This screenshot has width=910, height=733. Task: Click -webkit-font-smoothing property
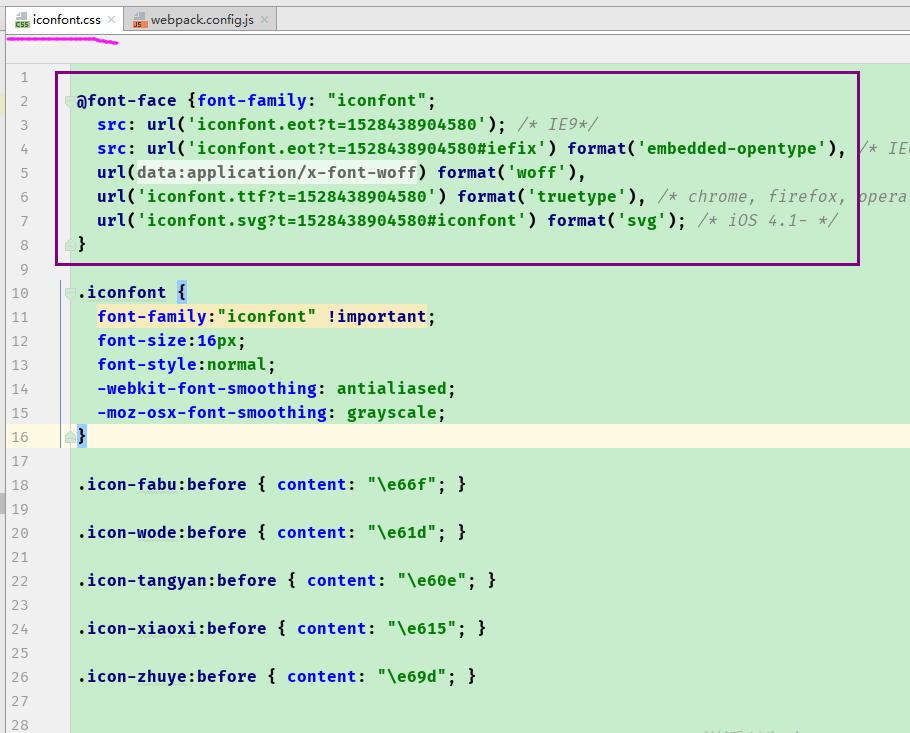(207, 388)
